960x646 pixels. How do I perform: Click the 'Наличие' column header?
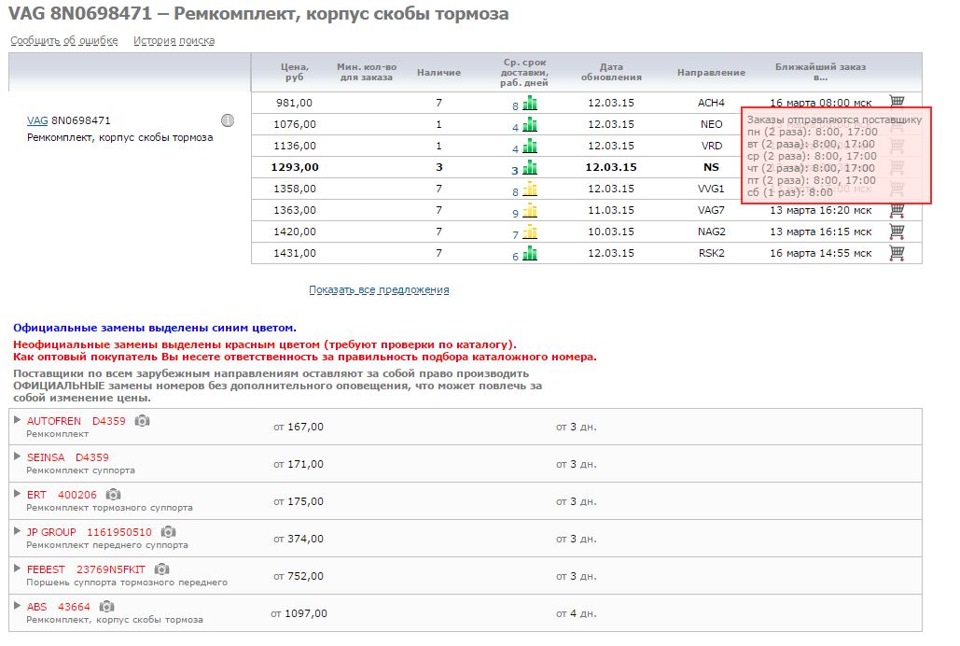(439, 72)
